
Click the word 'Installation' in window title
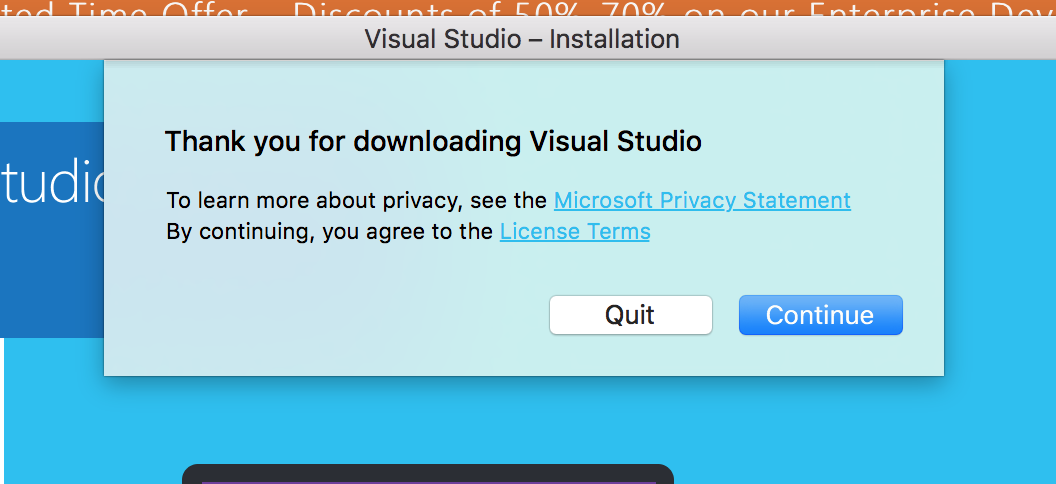[x=614, y=38]
